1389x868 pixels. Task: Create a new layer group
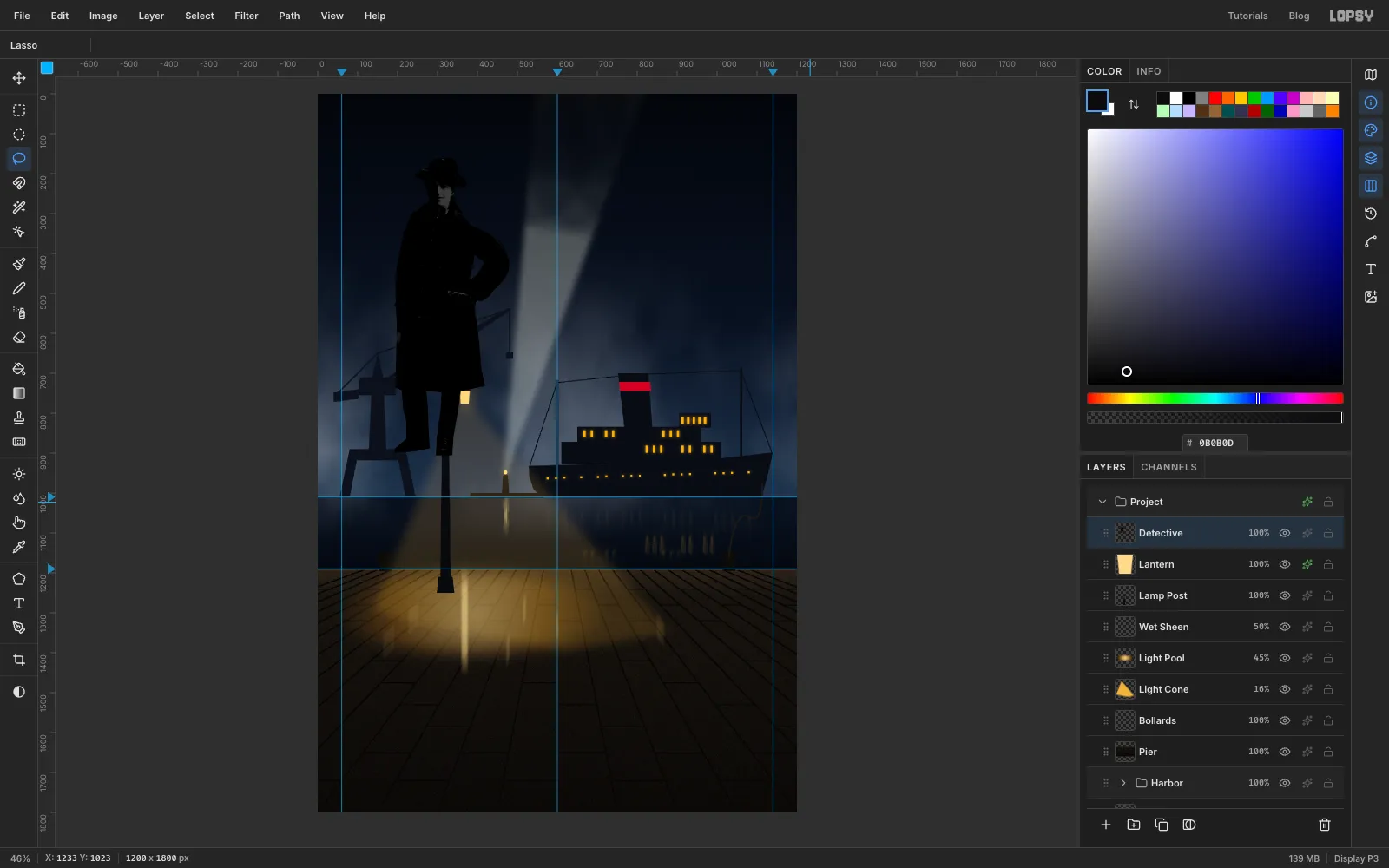[x=1134, y=825]
